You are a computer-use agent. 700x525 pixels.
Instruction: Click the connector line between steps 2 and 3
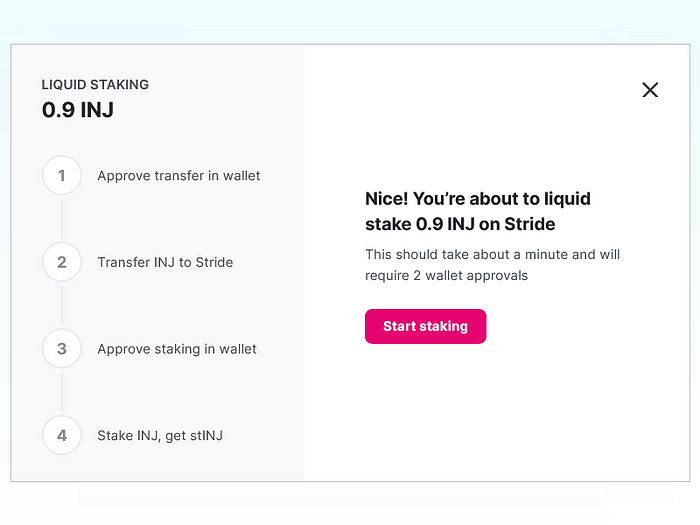coord(62,306)
